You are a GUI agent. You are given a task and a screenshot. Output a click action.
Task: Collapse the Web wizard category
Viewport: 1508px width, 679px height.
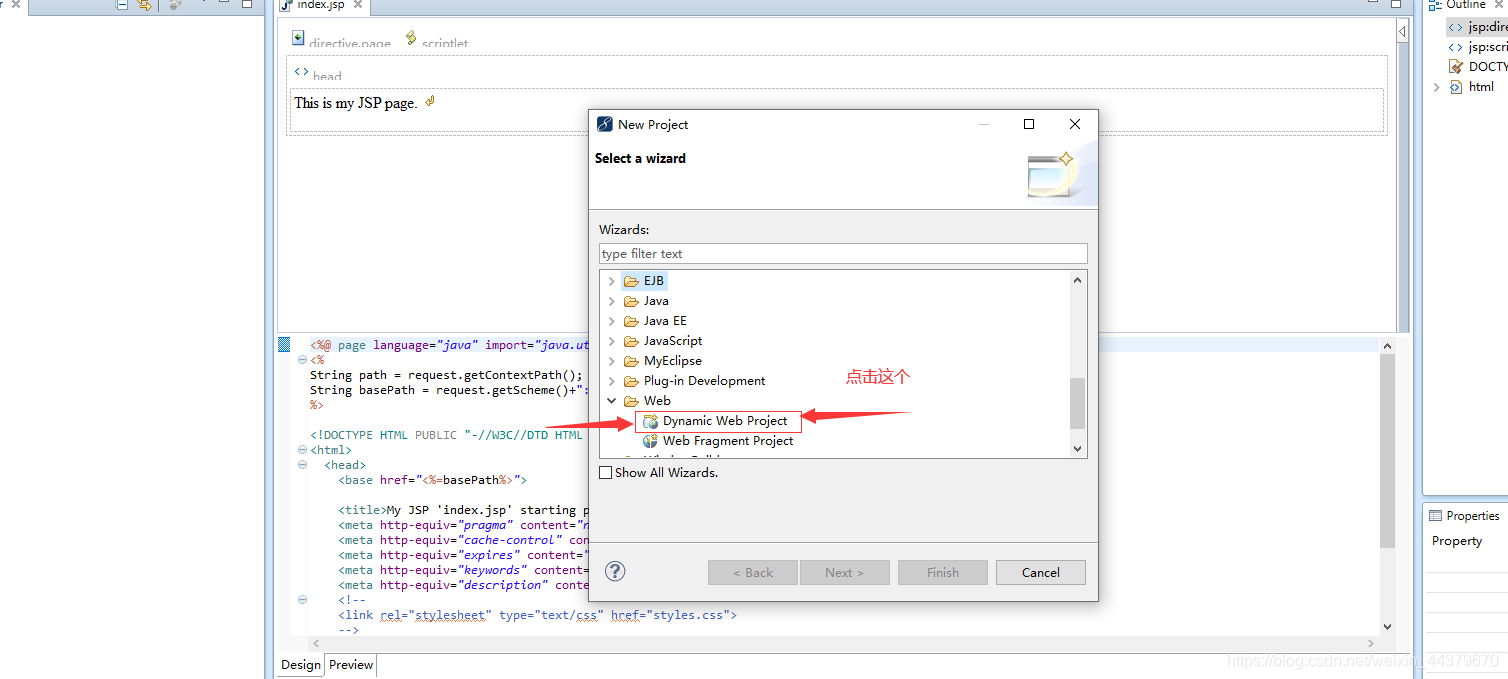point(612,401)
